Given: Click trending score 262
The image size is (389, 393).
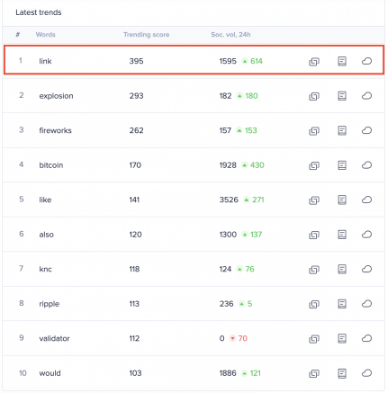Looking at the screenshot, I should [136, 130].
